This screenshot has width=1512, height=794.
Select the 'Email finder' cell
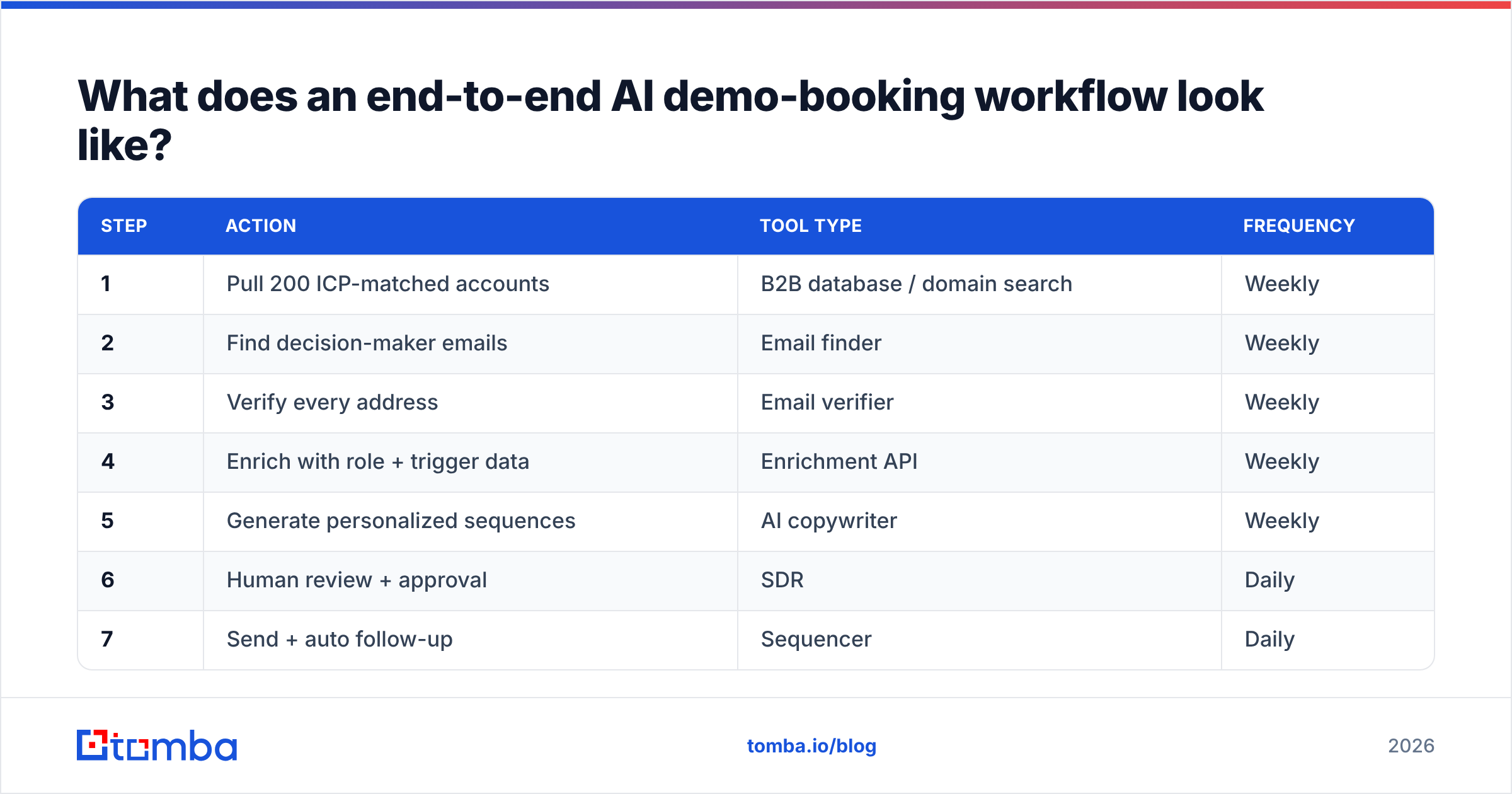(980, 343)
